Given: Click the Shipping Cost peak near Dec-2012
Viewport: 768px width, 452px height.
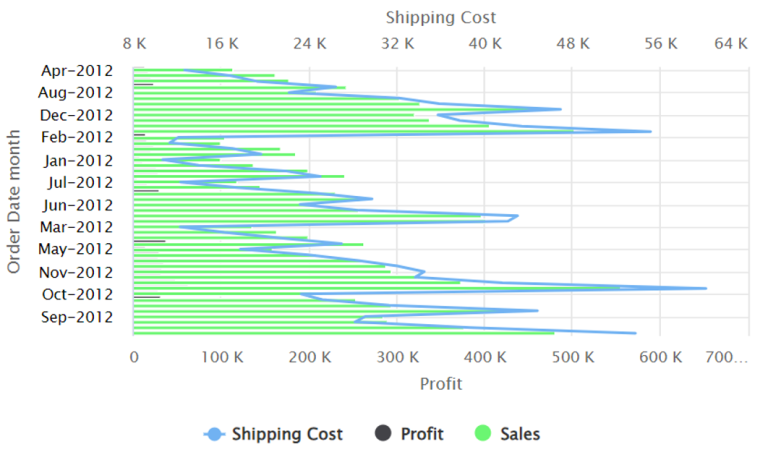Looking at the screenshot, I should 560,109.
